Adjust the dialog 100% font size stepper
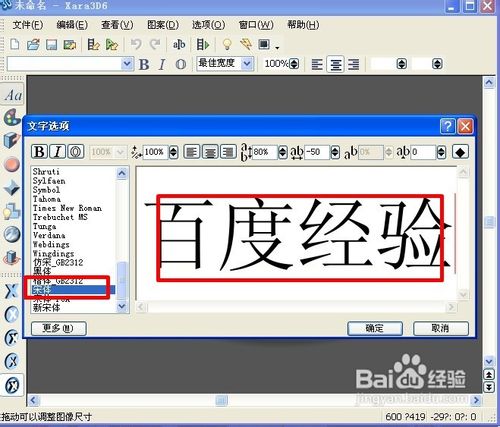 pos(173,152)
